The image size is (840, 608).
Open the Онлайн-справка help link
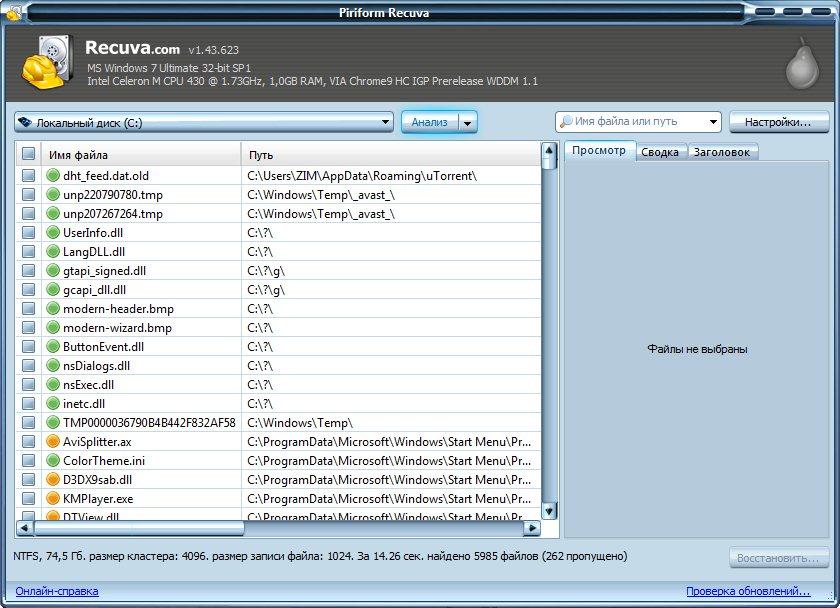57,591
